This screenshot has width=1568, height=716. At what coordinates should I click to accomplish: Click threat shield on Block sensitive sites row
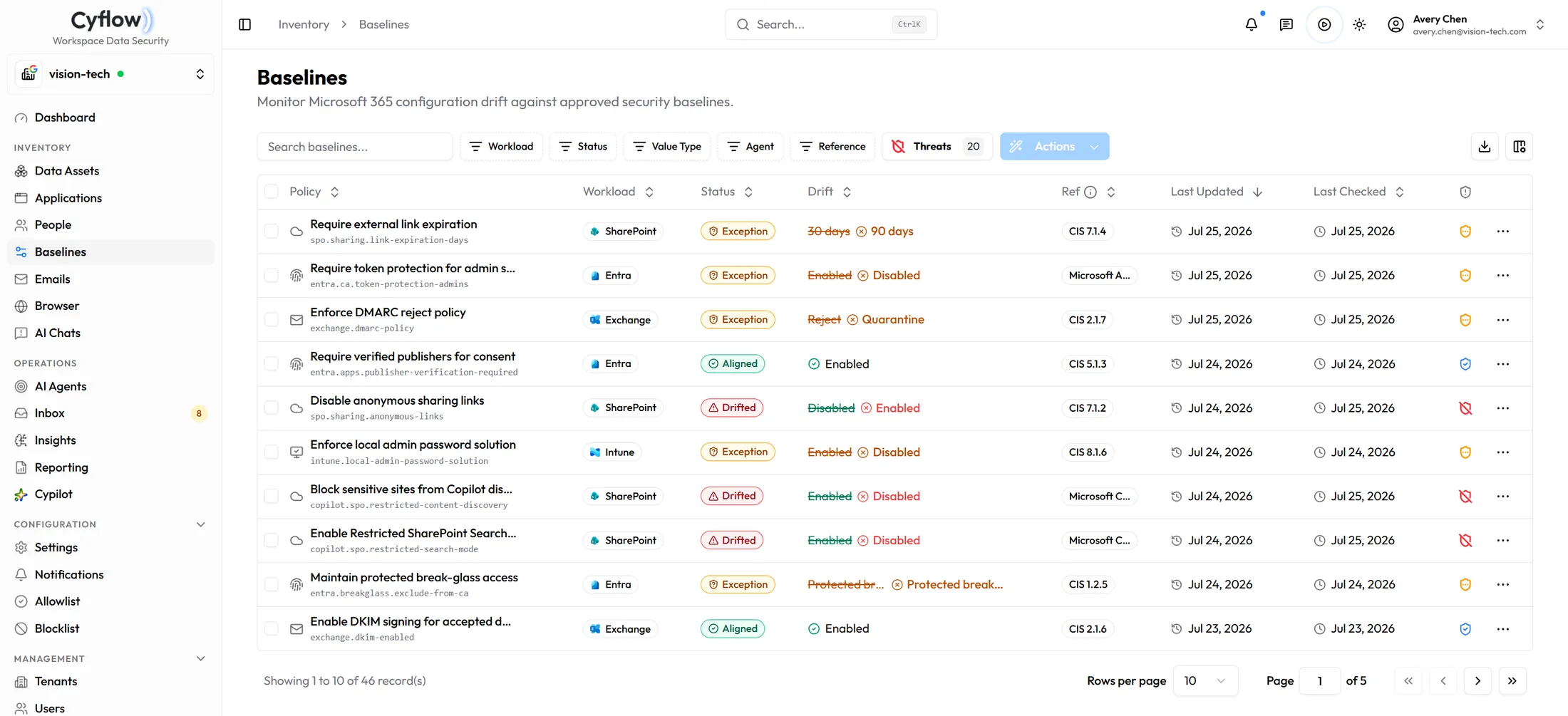coord(1465,496)
